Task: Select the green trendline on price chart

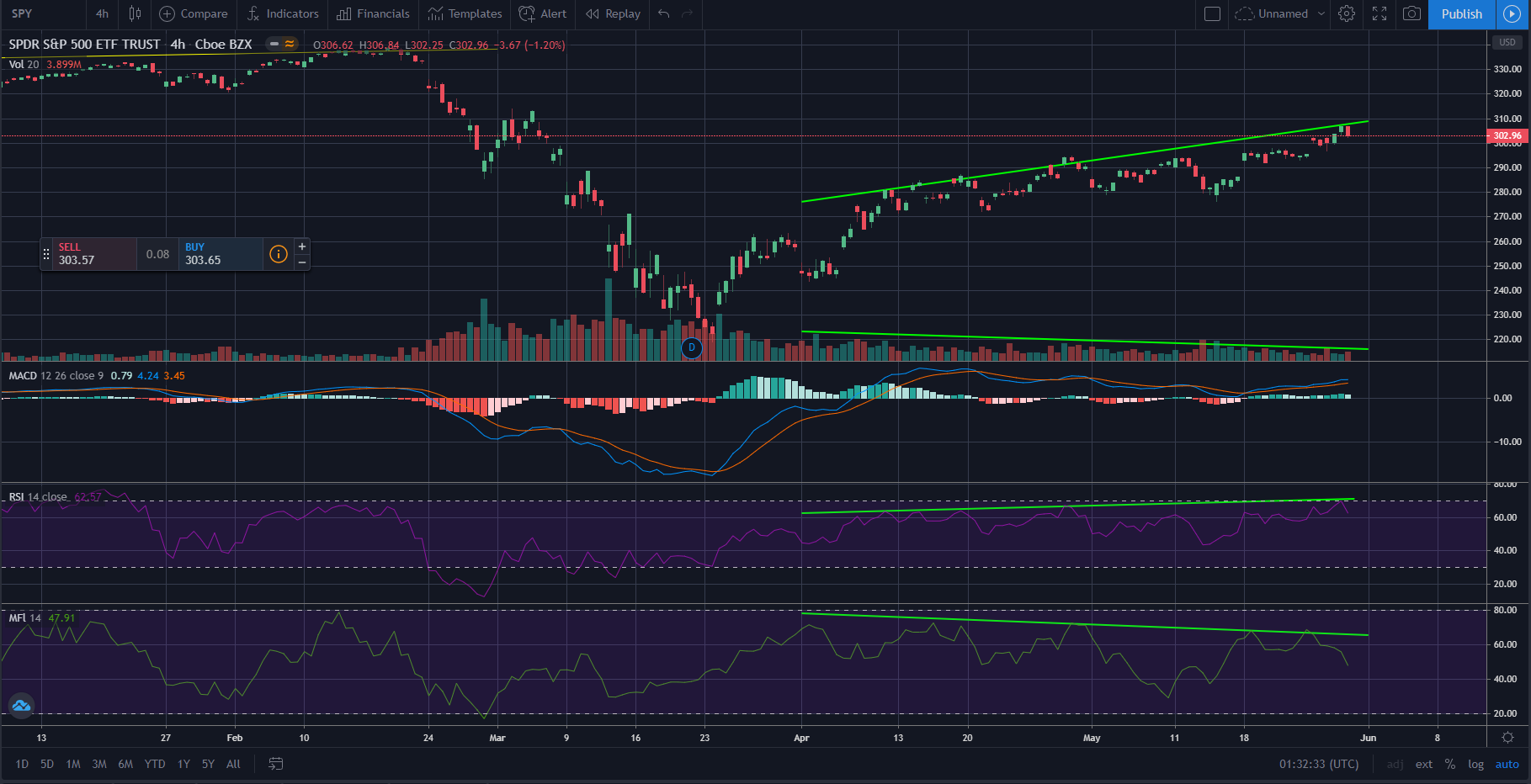Action: pos(1085,162)
